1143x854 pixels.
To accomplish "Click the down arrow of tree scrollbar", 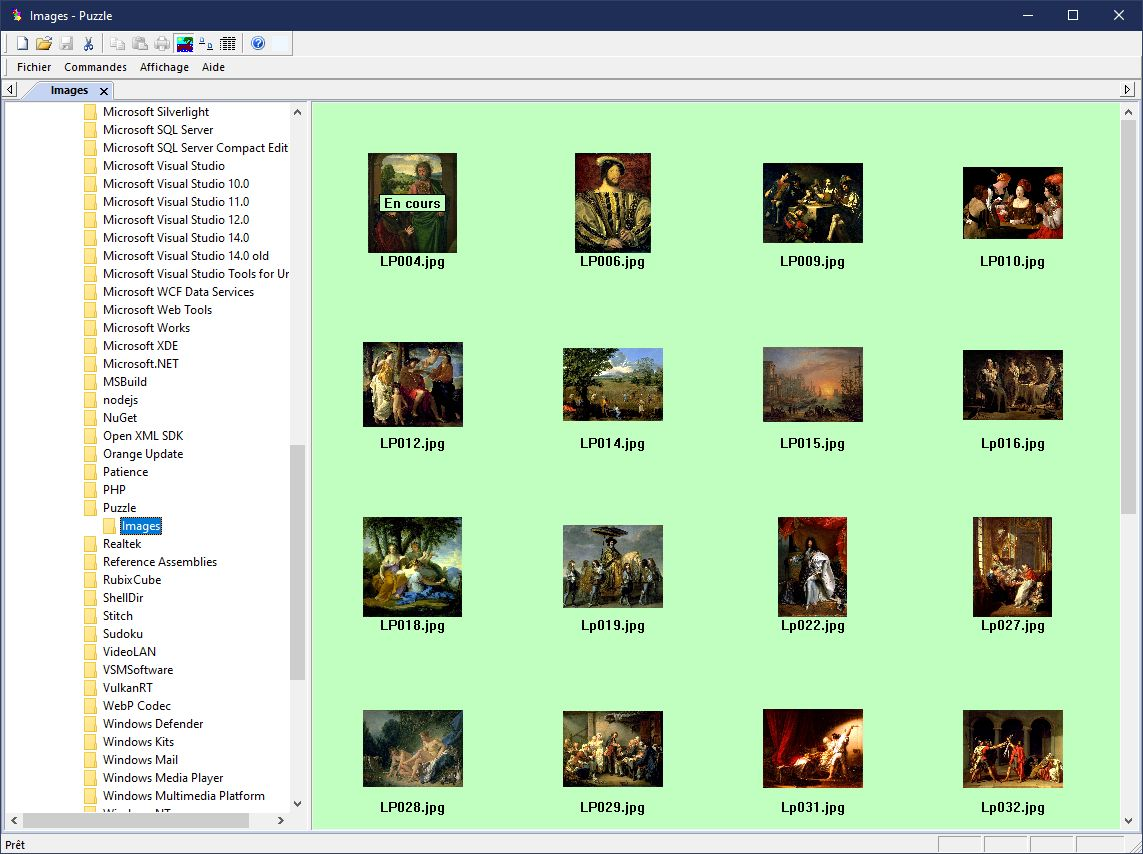I will 297,804.
